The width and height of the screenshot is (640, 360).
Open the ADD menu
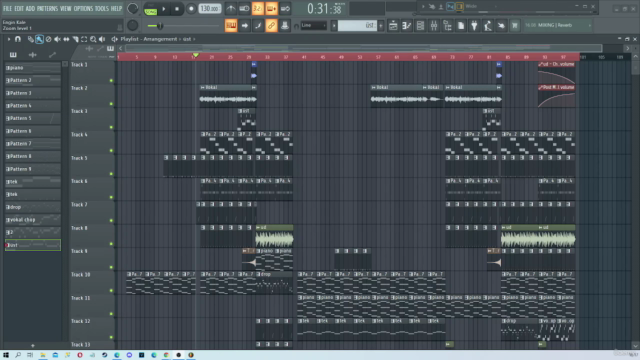coord(30,9)
